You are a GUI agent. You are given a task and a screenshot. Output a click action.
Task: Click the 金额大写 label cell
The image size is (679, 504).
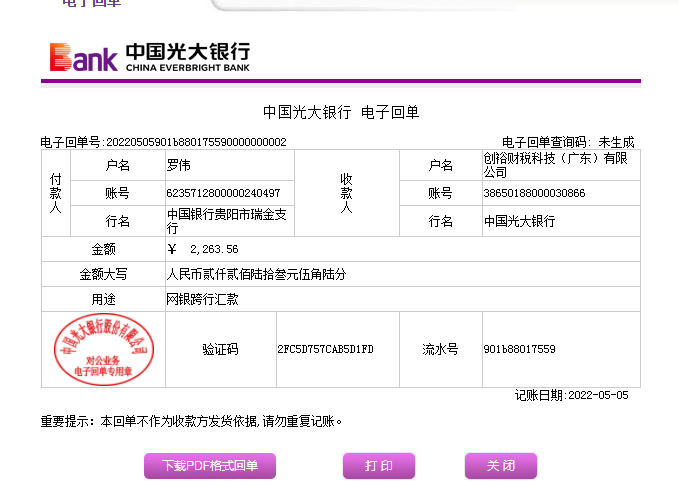point(103,274)
